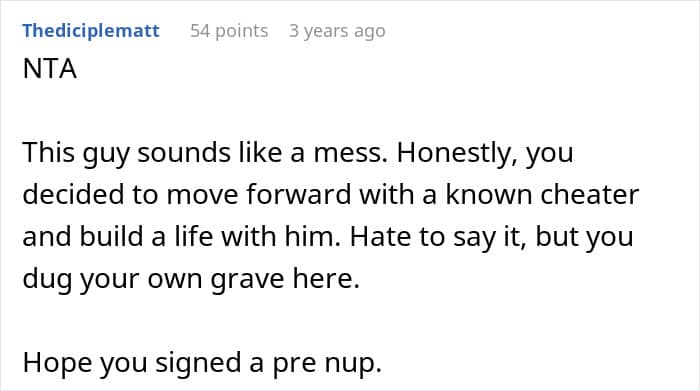Select the NTA verdict text
This screenshot has width=700, height=391.
pos(50,69)
